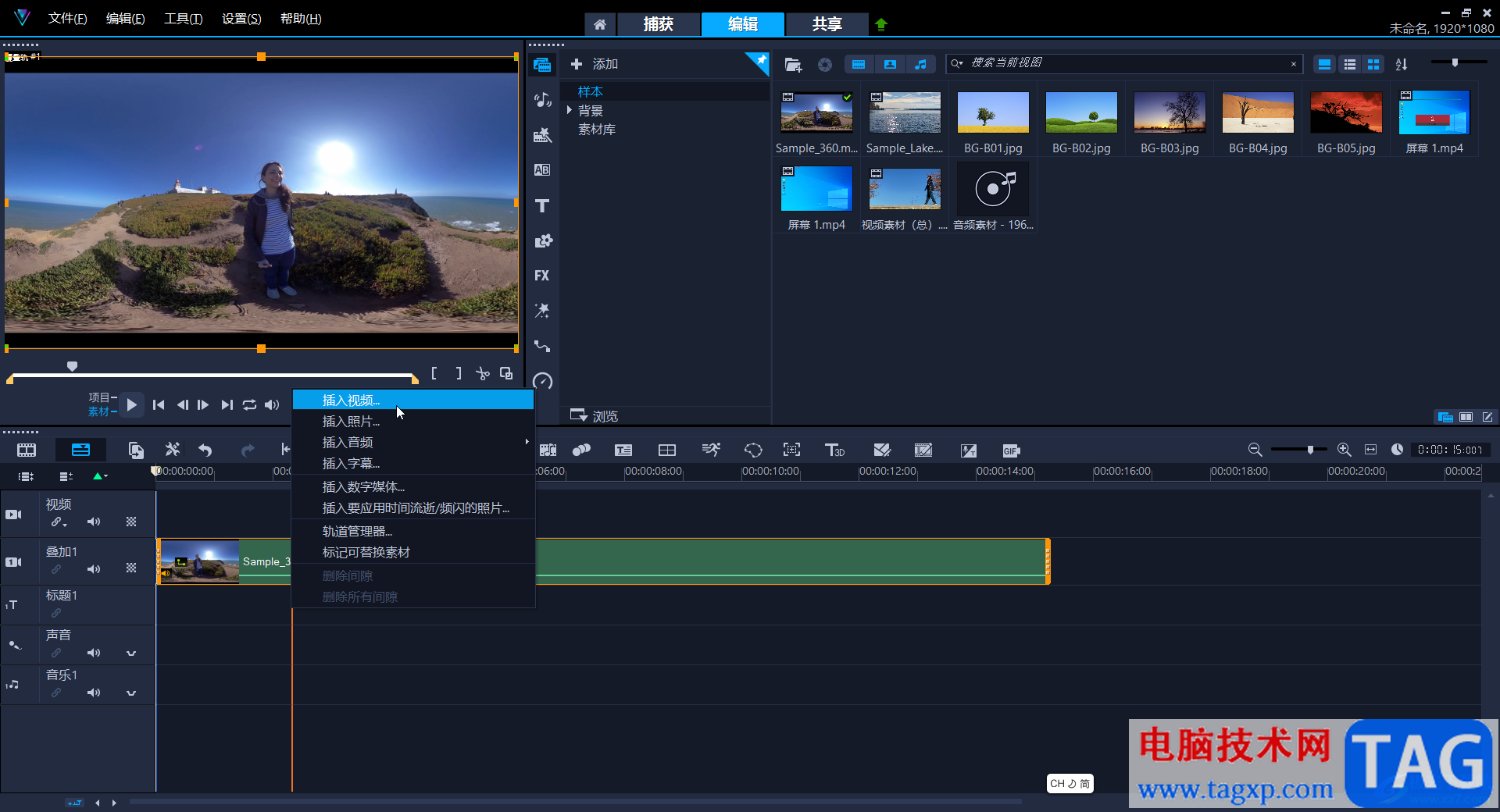Screen dimensions: 1500x812
Task: Adjust the timeline zoom slider
Action: tap(1310, 450)
